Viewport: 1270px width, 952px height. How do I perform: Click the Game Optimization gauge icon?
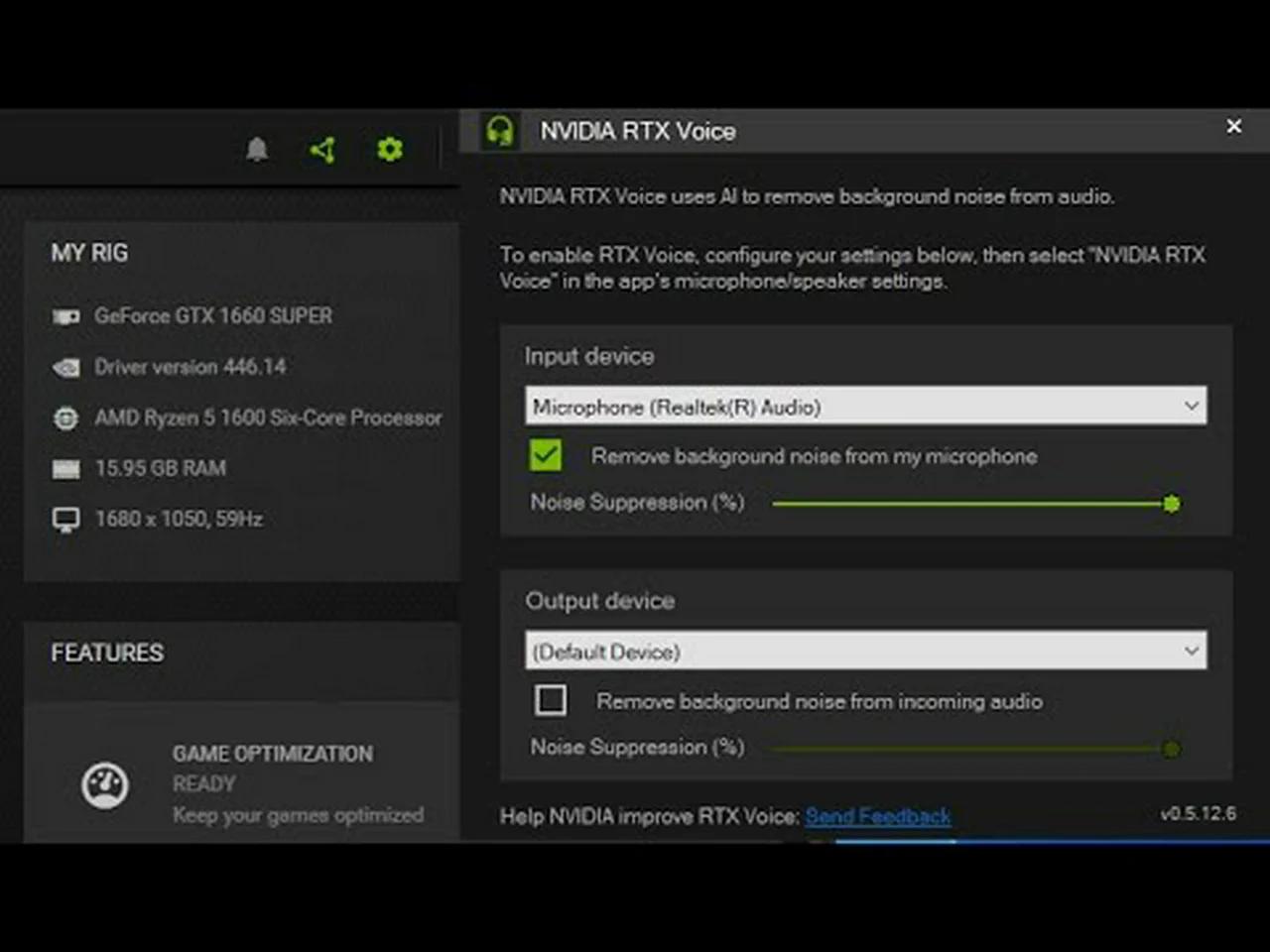coord(104,785)
